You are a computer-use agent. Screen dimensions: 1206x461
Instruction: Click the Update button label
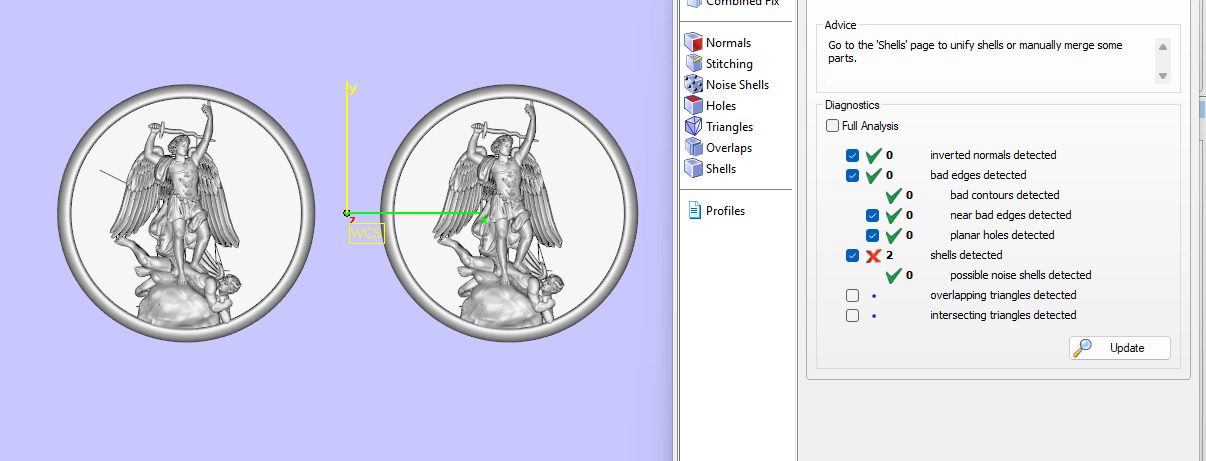(x=1126, y=348)
